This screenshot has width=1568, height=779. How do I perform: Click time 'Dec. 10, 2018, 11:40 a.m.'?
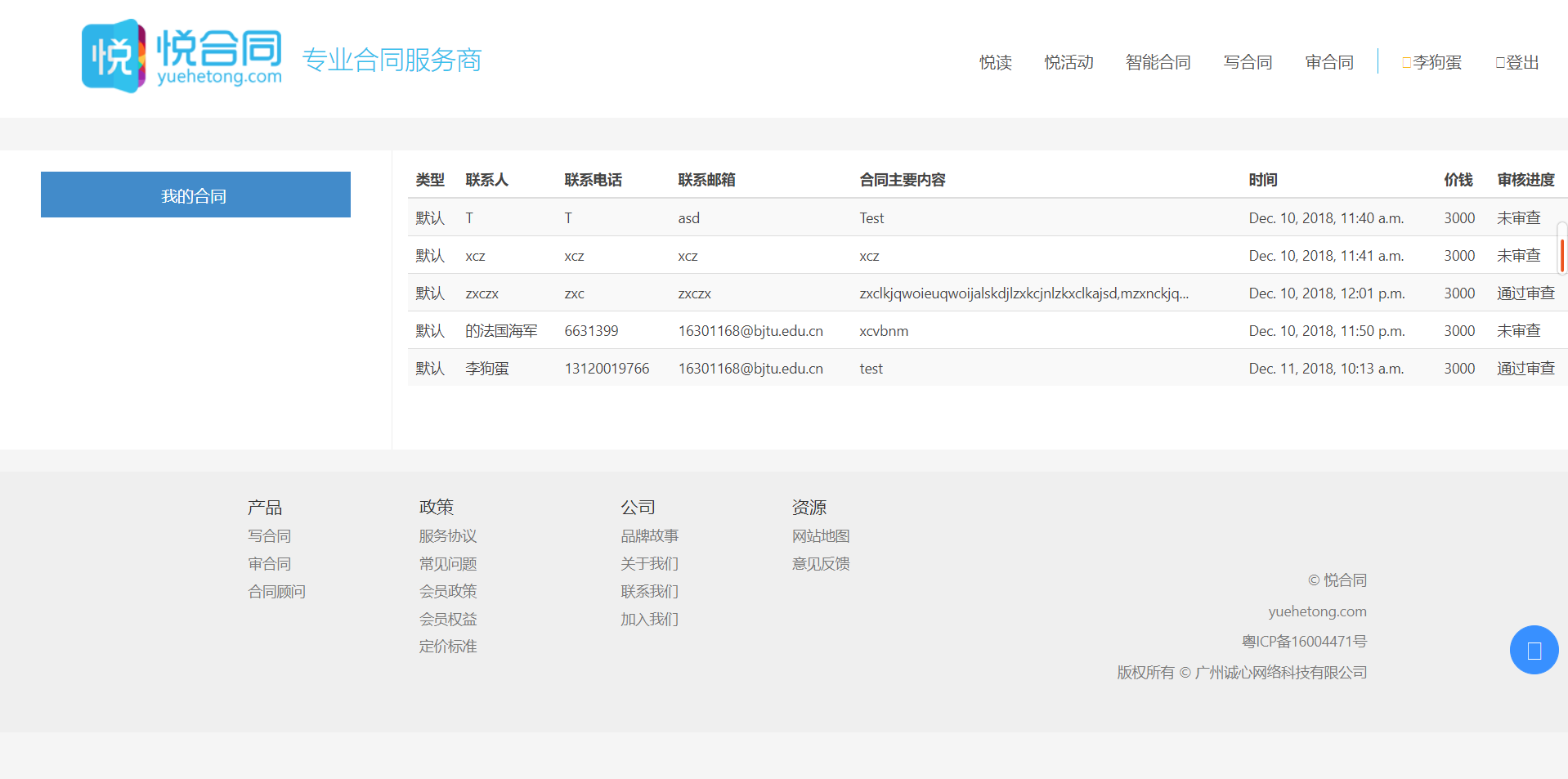coord(1326,218)
